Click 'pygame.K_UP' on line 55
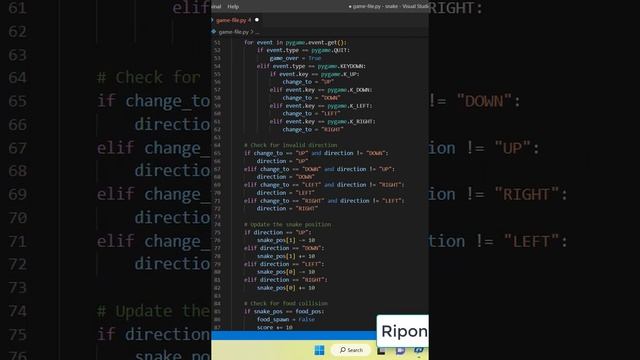640x360 pixels. tap(340, 74)
